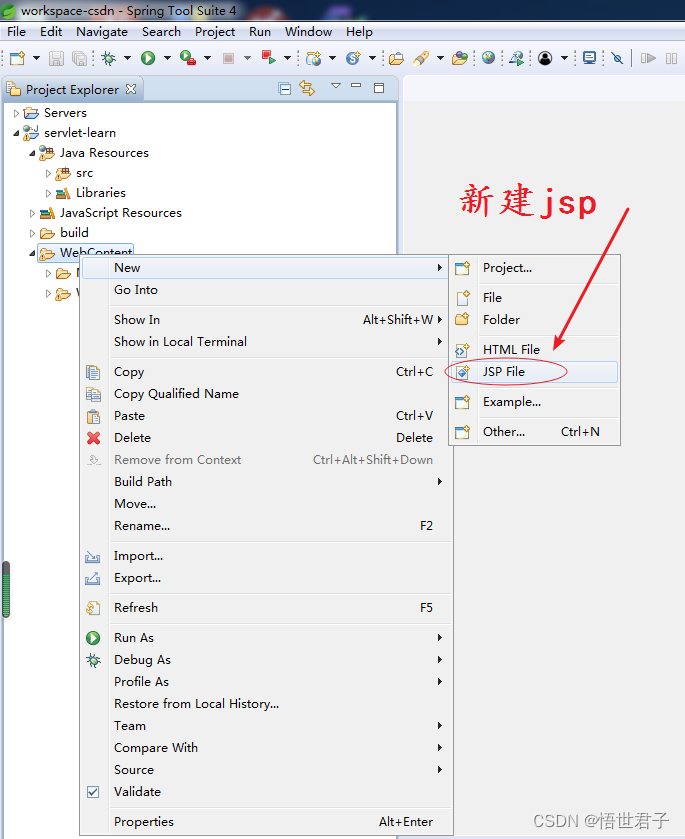Open the Search menu
Screen dimensions: 685x839
point(161,32)
